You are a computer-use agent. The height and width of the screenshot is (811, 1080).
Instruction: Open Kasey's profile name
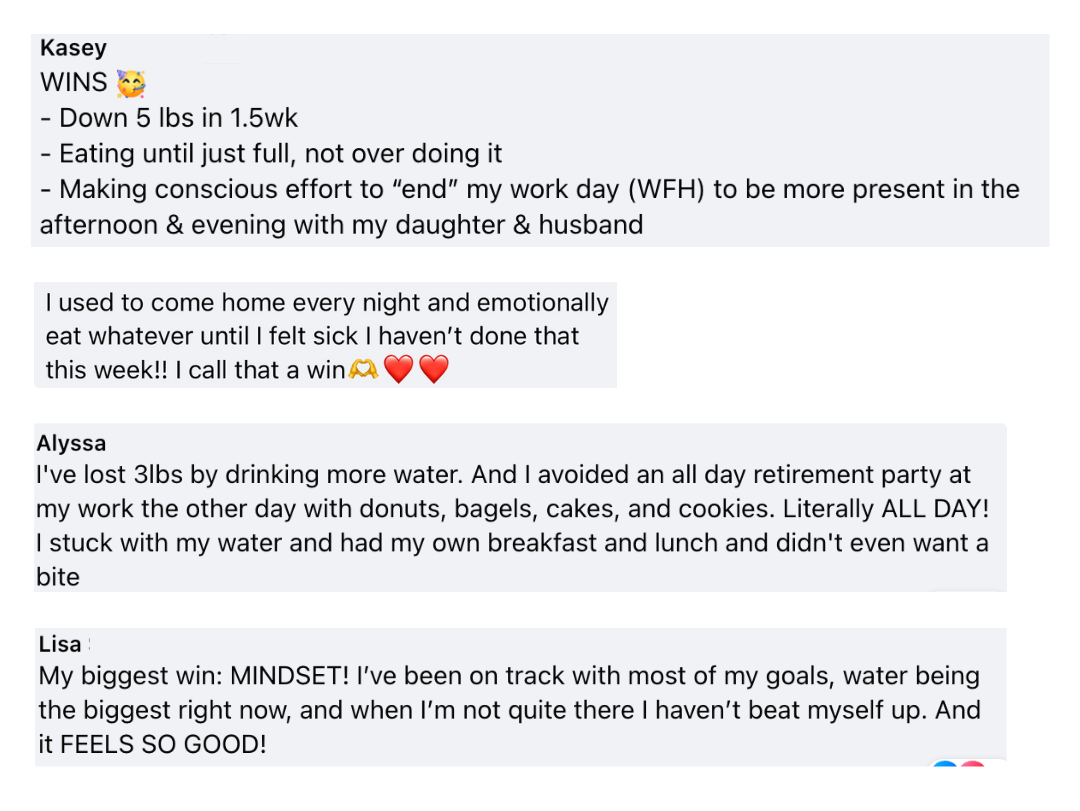(x=74, y=48)
